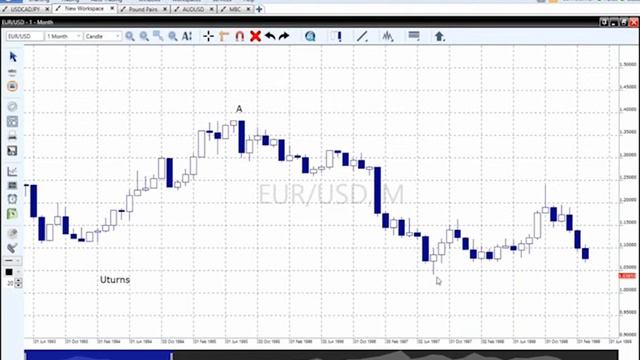The image size is (640, 360).
Task: Click the red current price marker on axis
Action: 627,276
